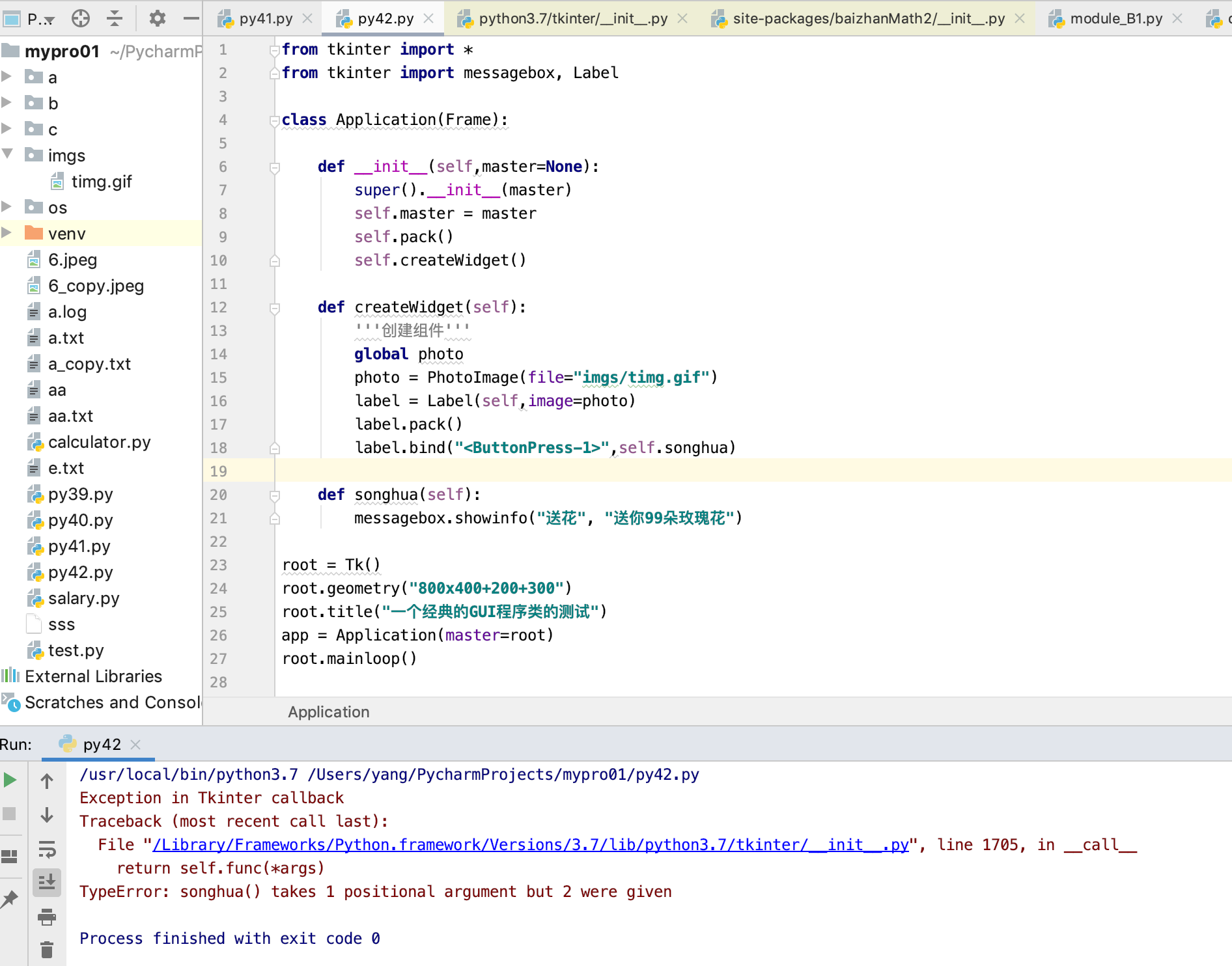Click the collapse all icon in Project toolbar
Screen dimensions: 1232x966
click(115, 18)
